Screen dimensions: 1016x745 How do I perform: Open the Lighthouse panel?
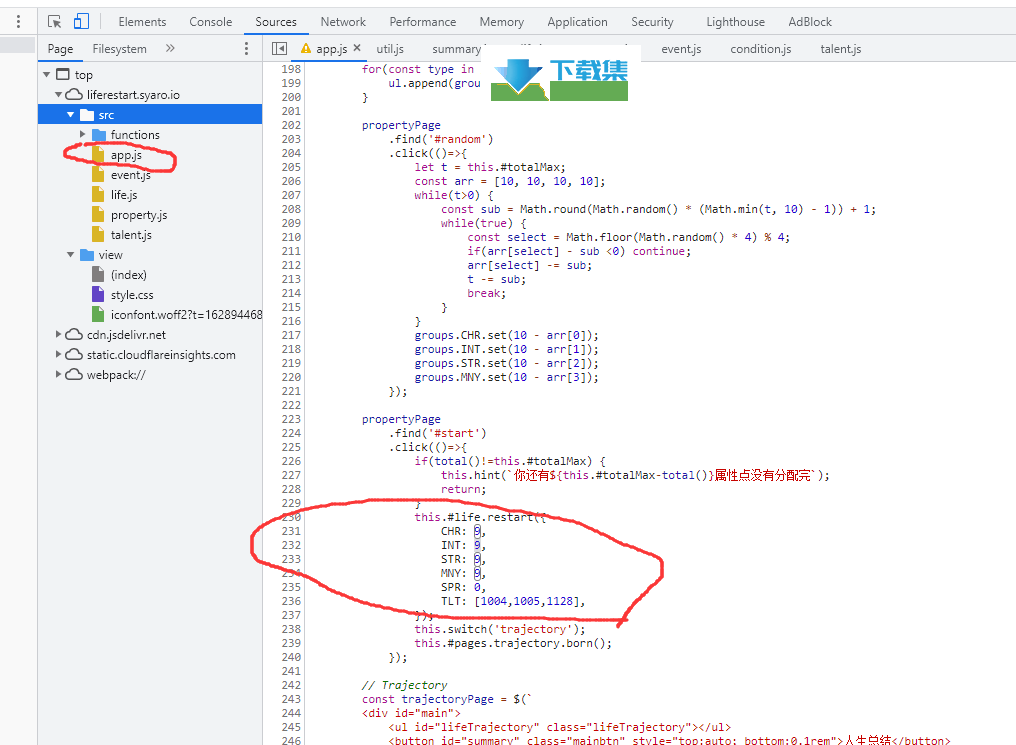point(735,22)
